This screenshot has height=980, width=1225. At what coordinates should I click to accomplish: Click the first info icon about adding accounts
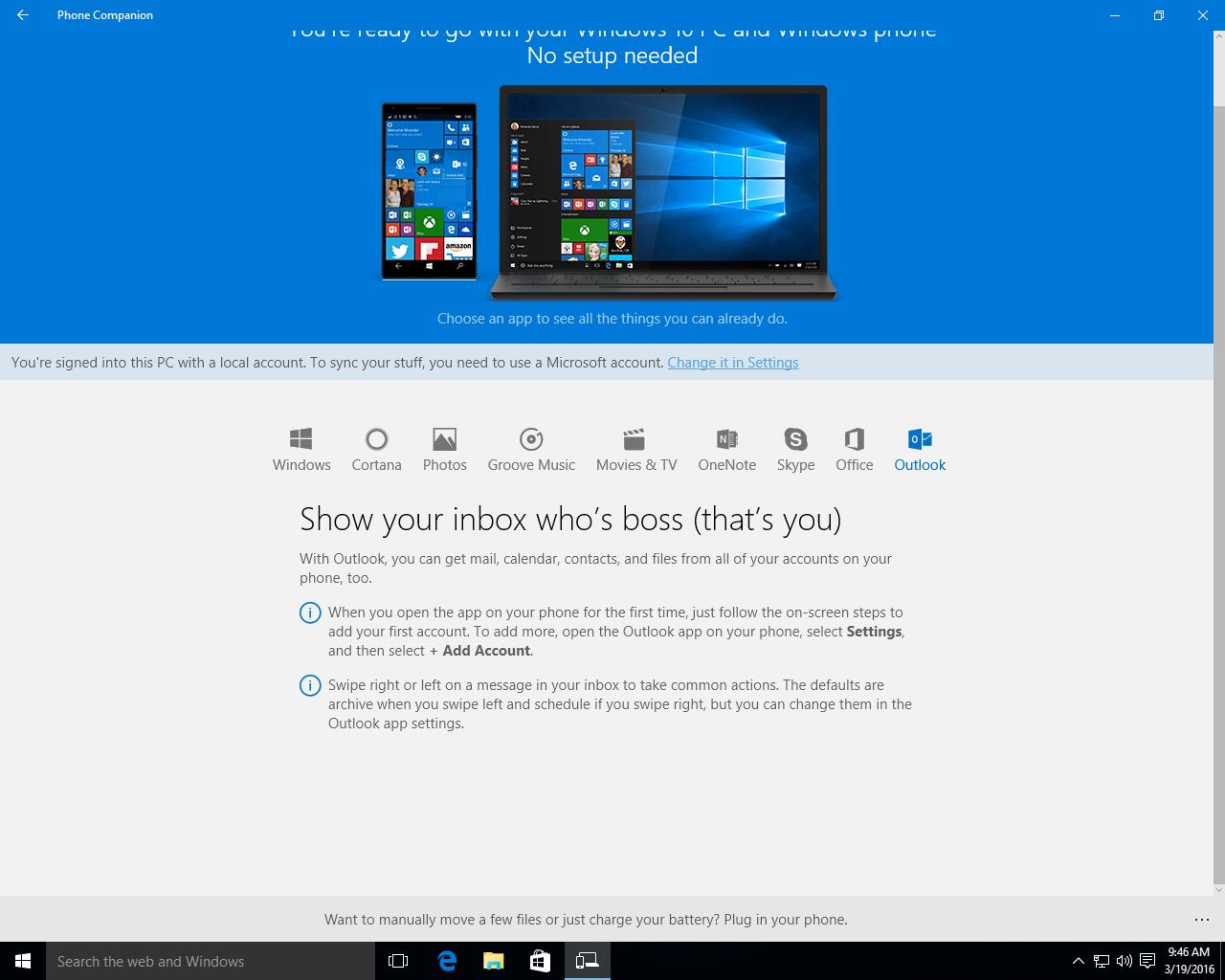click(310, 613)
